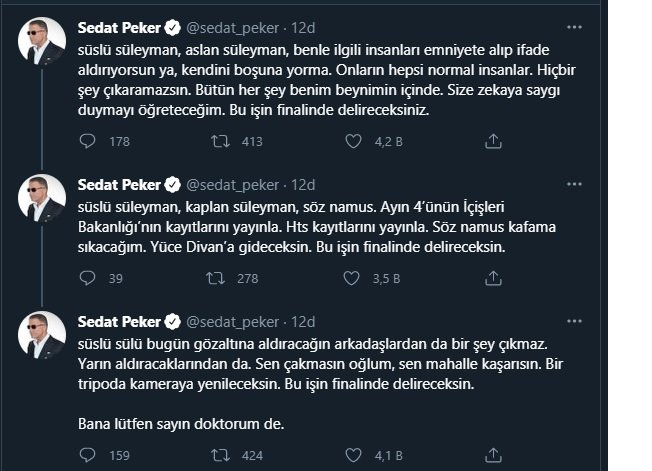
Task: Reply to the tweet with 39 comments
Action: [87, 278]
